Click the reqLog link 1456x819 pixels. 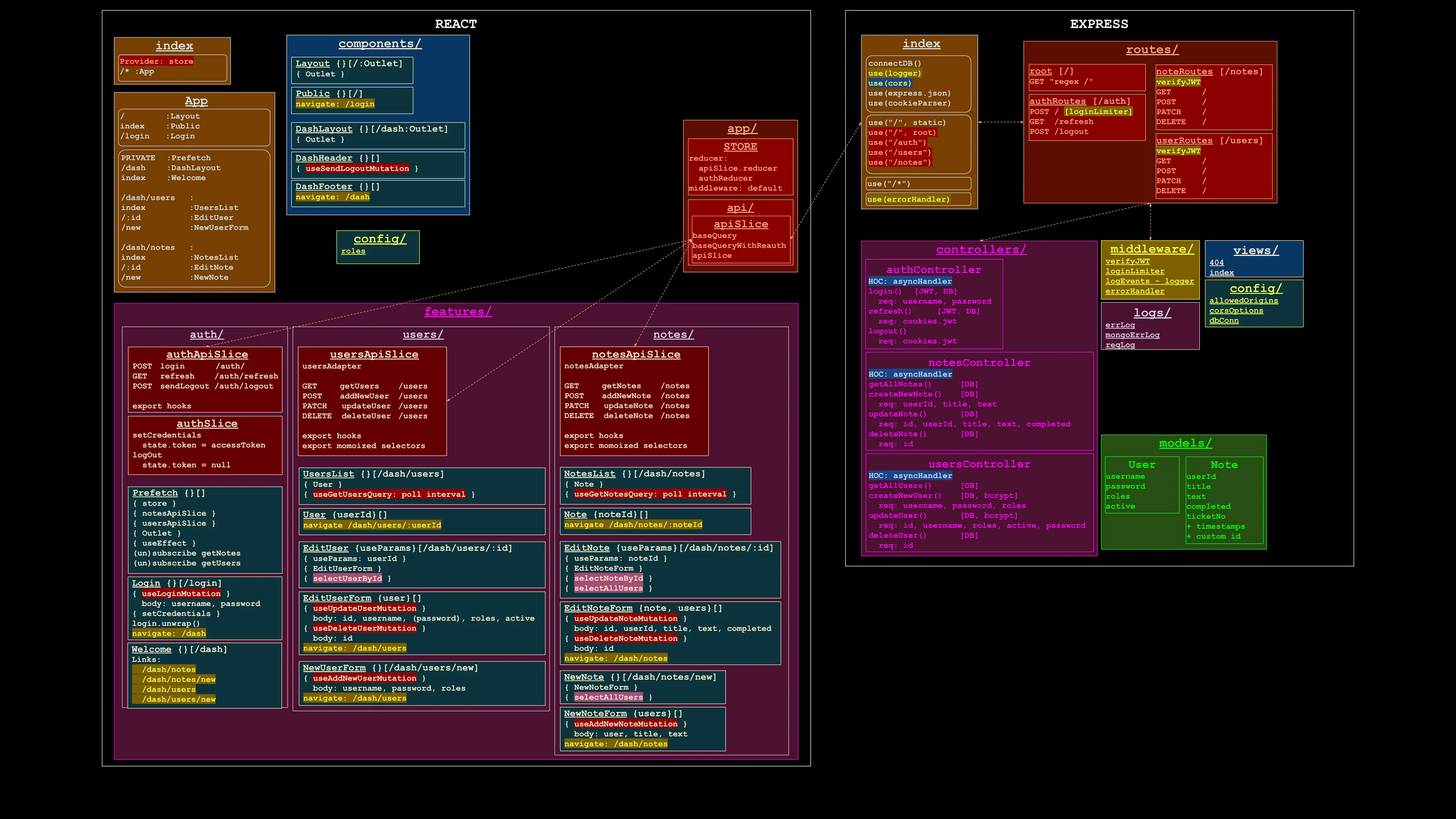[1120, 345]
